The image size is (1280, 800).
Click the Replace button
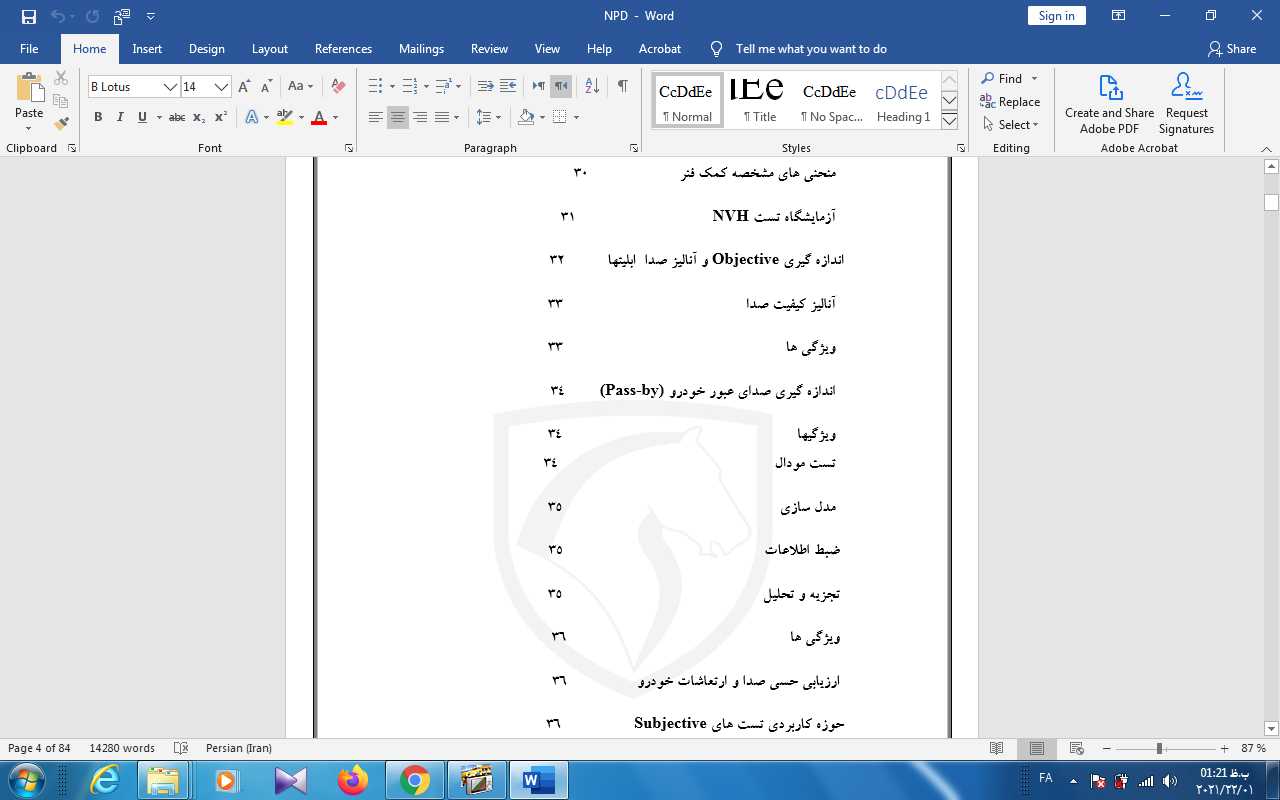click(x=1010, y=102)
